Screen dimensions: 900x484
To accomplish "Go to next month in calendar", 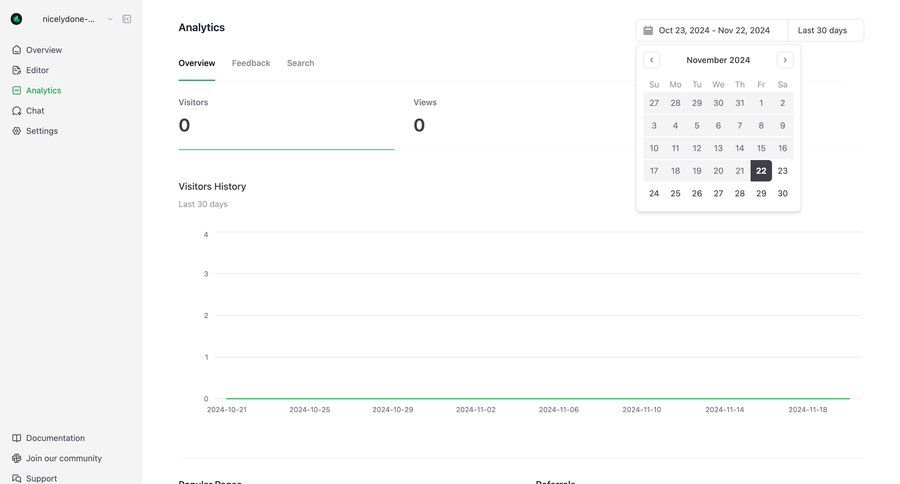I will [x=785, y=60].
